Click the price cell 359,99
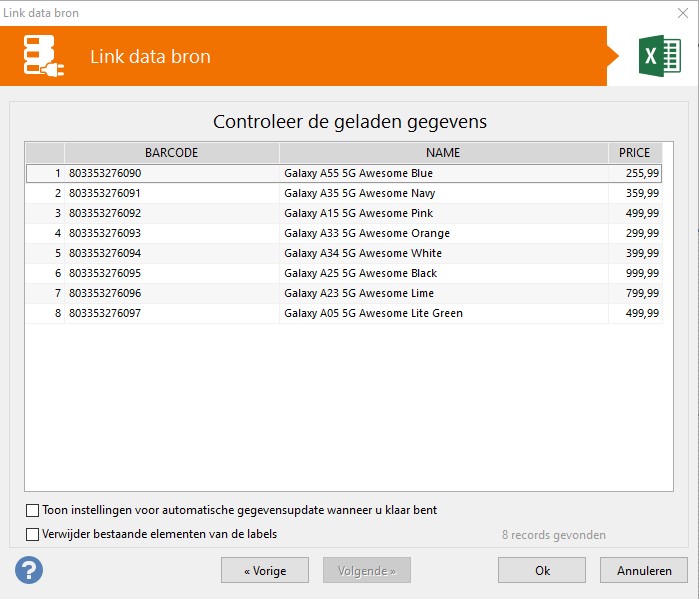Image resolution: width=699 pixels, height=599 pixels. (635, 193)
